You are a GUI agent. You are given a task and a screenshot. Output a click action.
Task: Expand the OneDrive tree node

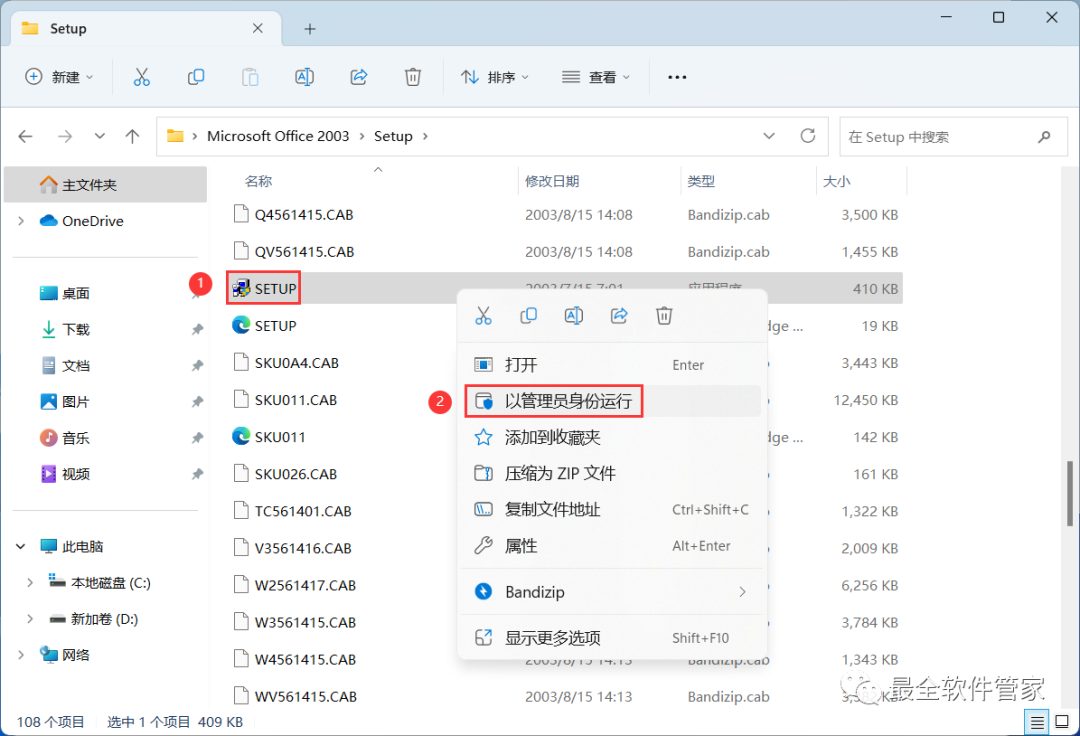pyautogui.click(x=21, y=221)
